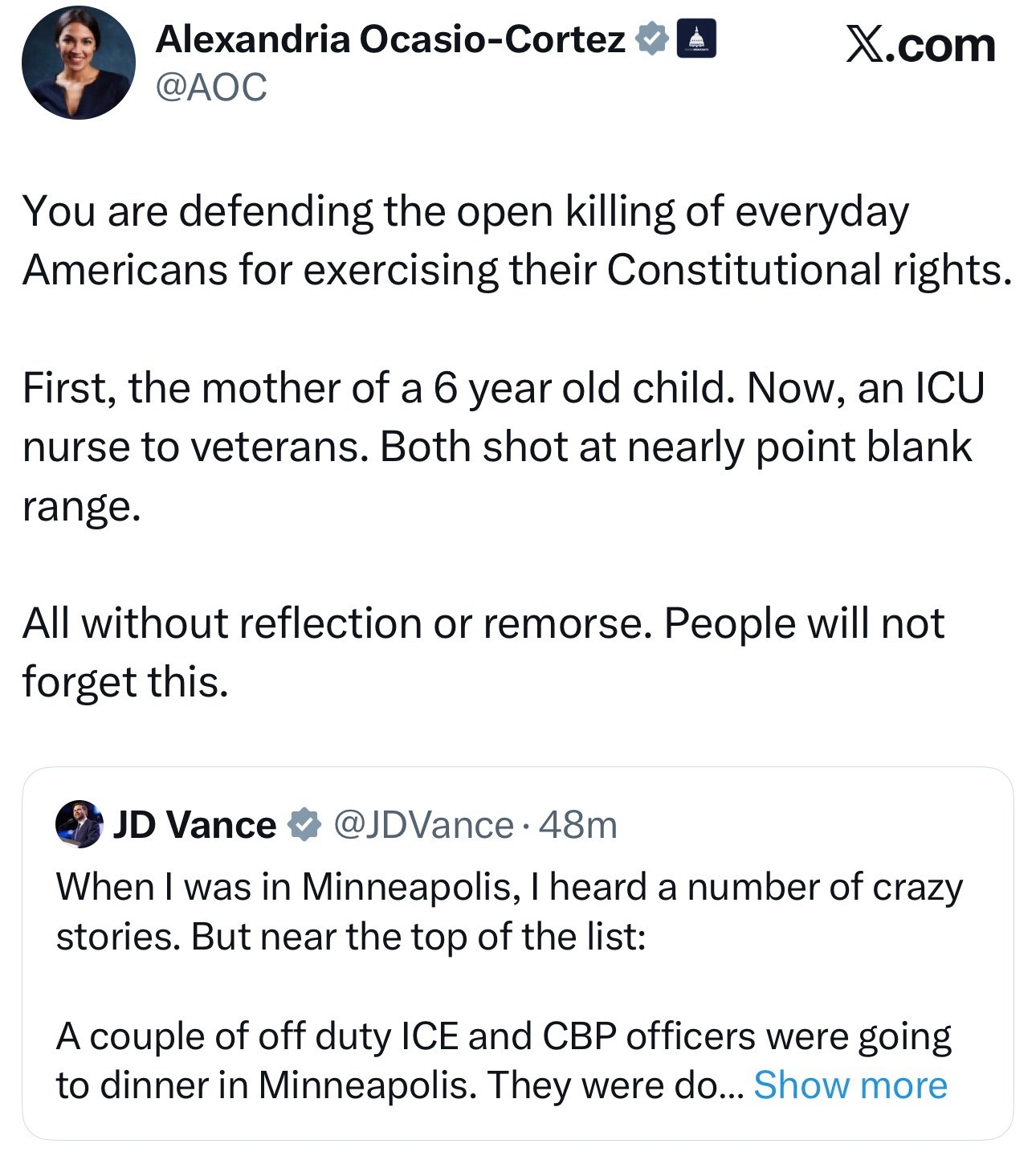Click 'A couple of off duty ICE' quoted text
1036x1156 pixels.
pos(503,1036)
